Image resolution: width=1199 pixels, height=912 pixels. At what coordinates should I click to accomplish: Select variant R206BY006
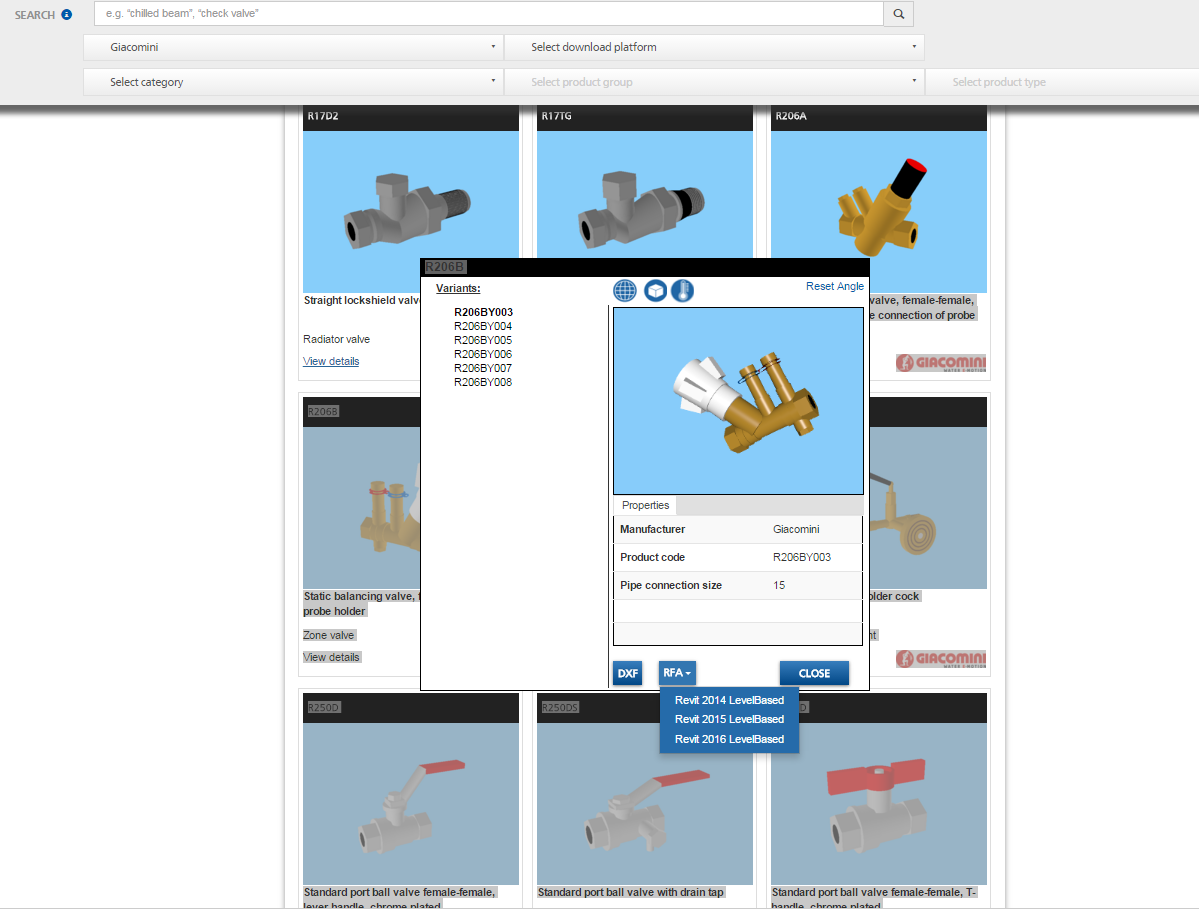(483, 354)
